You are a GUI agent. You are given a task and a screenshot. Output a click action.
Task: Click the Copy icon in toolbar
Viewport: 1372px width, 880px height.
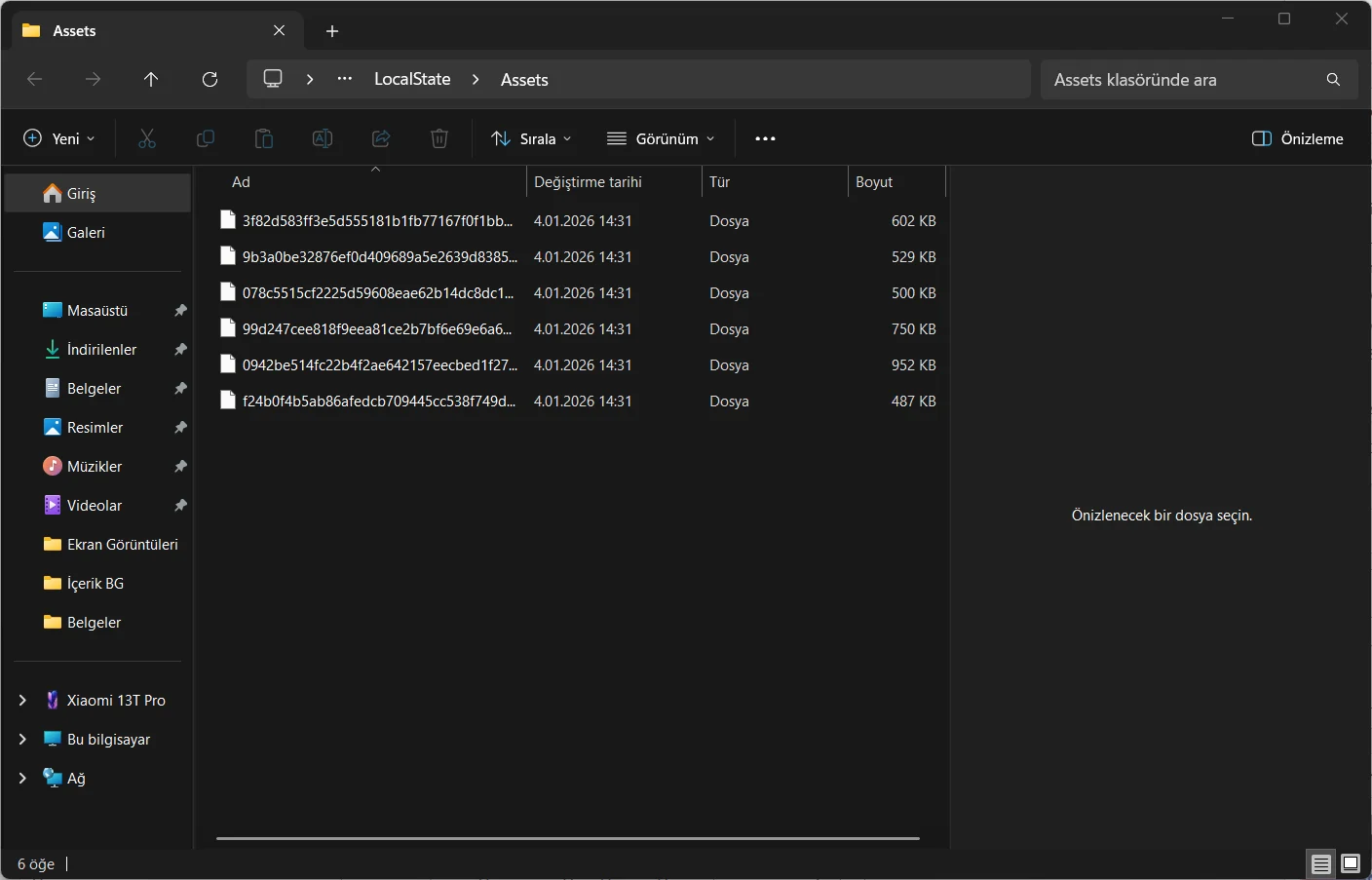pos(206,138)
